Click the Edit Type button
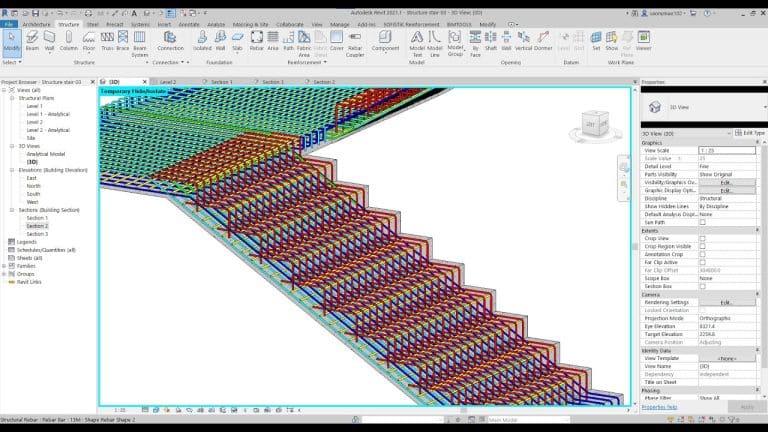 click(749, 133)
